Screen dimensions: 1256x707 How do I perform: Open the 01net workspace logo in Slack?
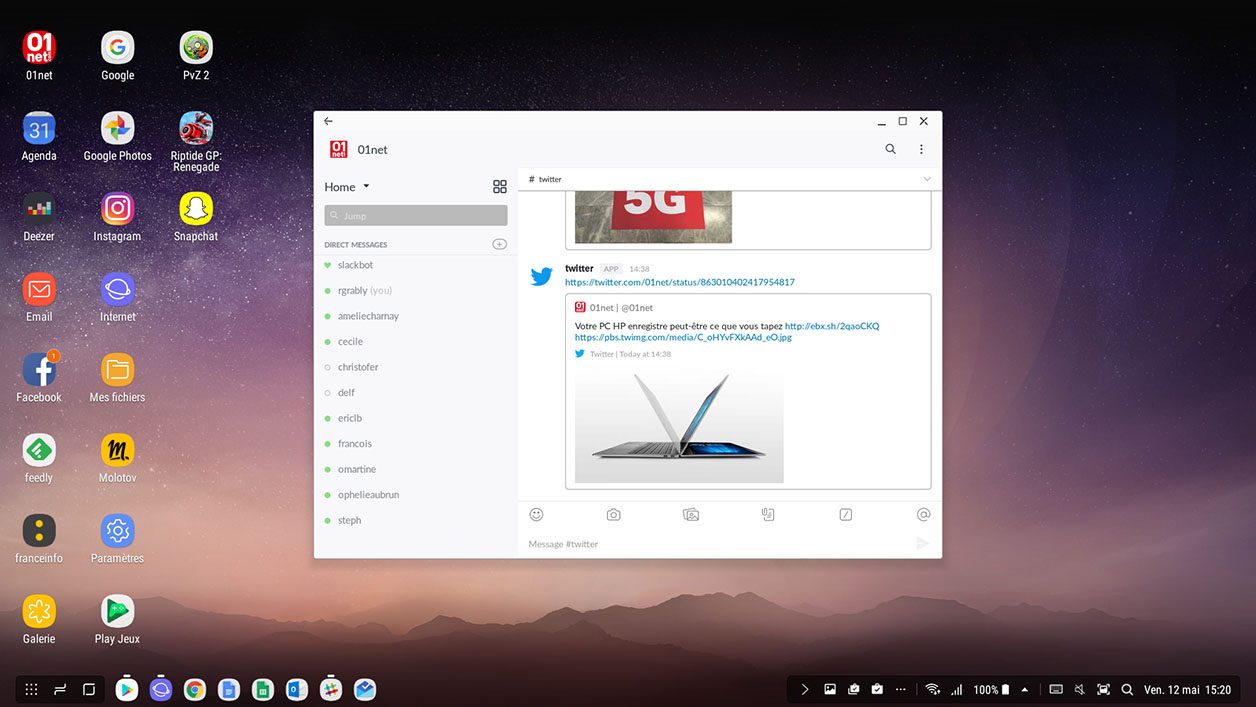point(339,149)
